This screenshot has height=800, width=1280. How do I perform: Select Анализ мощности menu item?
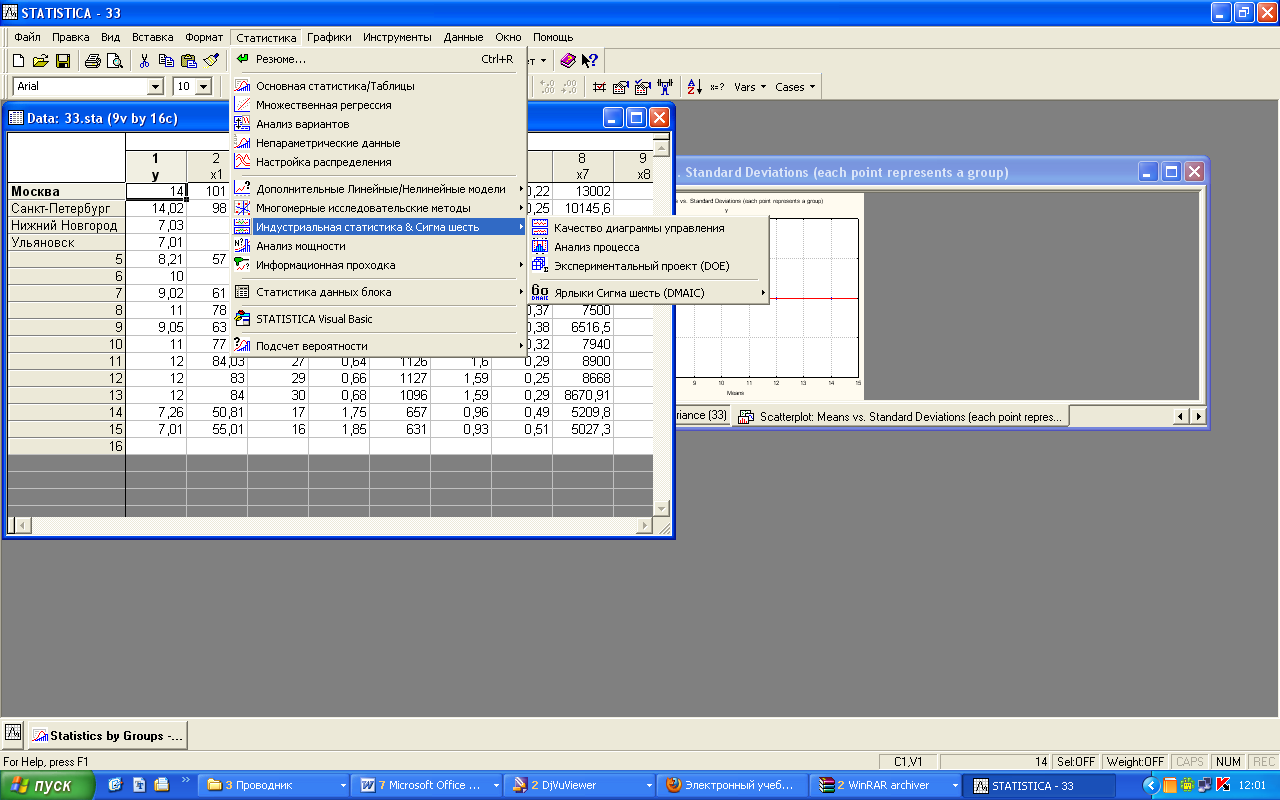379,246
